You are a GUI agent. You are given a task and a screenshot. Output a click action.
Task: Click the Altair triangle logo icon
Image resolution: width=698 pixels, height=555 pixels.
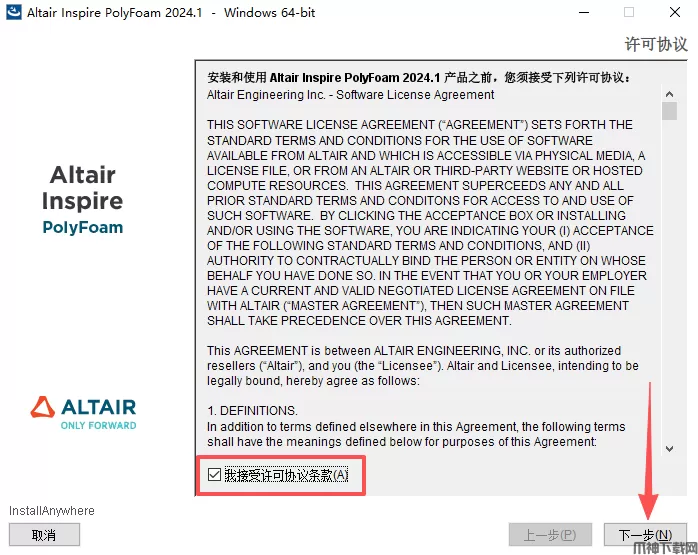[43, 407]
